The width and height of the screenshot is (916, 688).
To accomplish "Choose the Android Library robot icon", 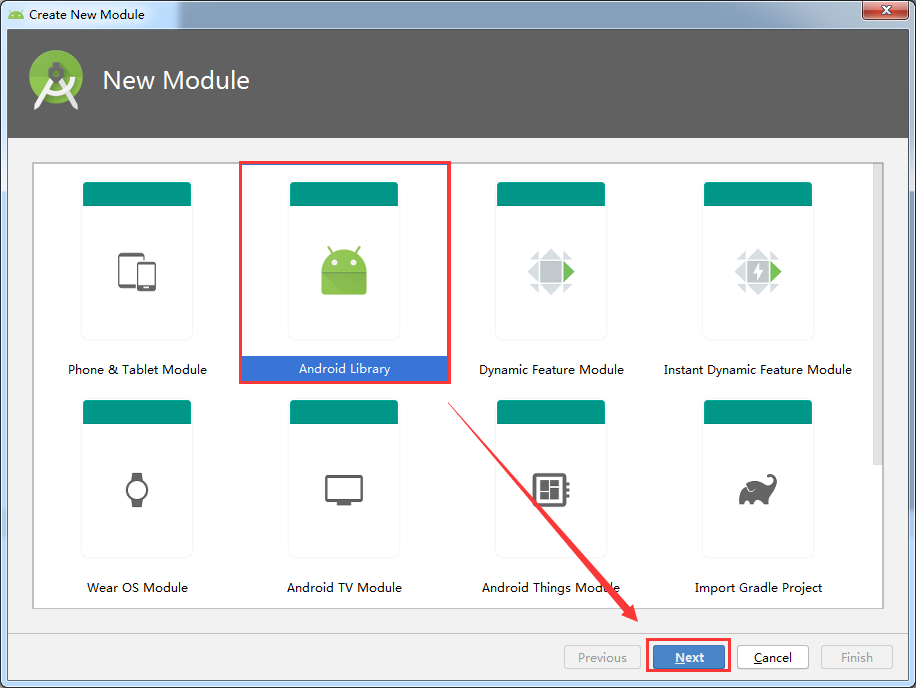I will [x=344, y=270].
